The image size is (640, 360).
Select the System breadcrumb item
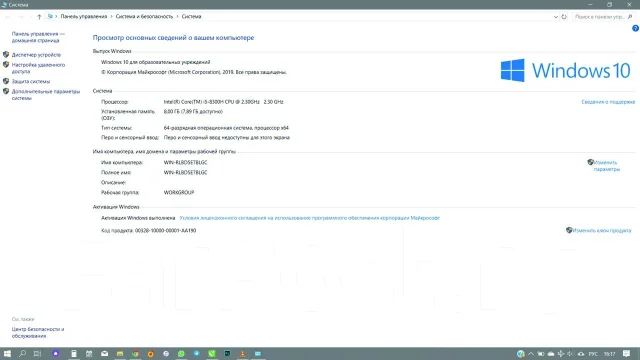point(191,17)
